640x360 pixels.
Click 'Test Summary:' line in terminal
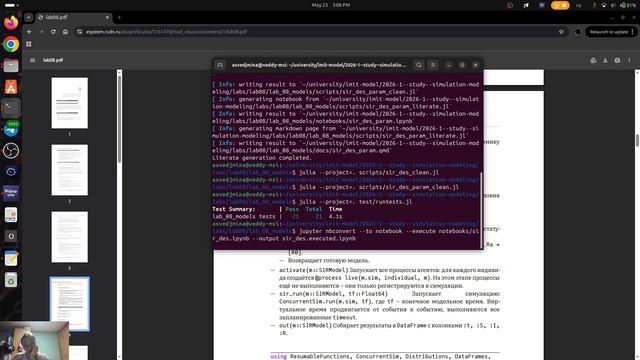click(x=234, y=209)
